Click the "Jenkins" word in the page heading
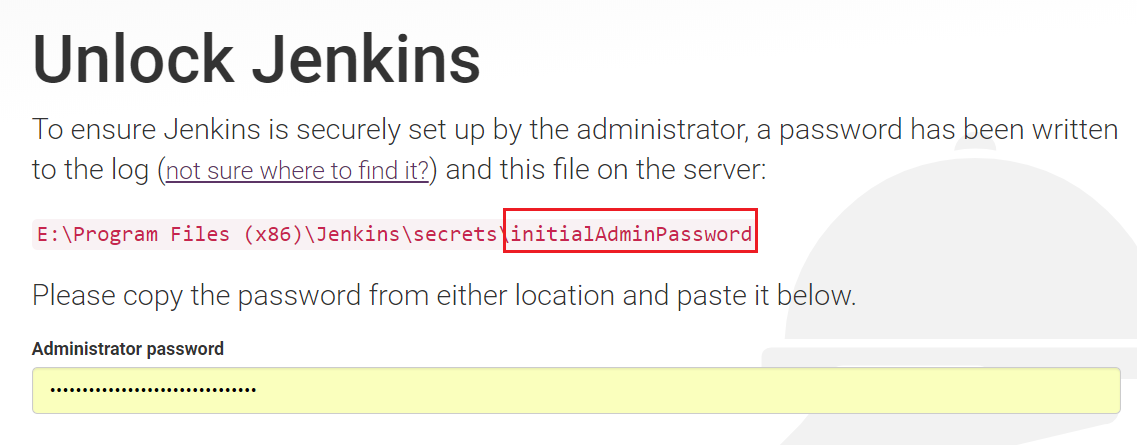 [365, 60]
